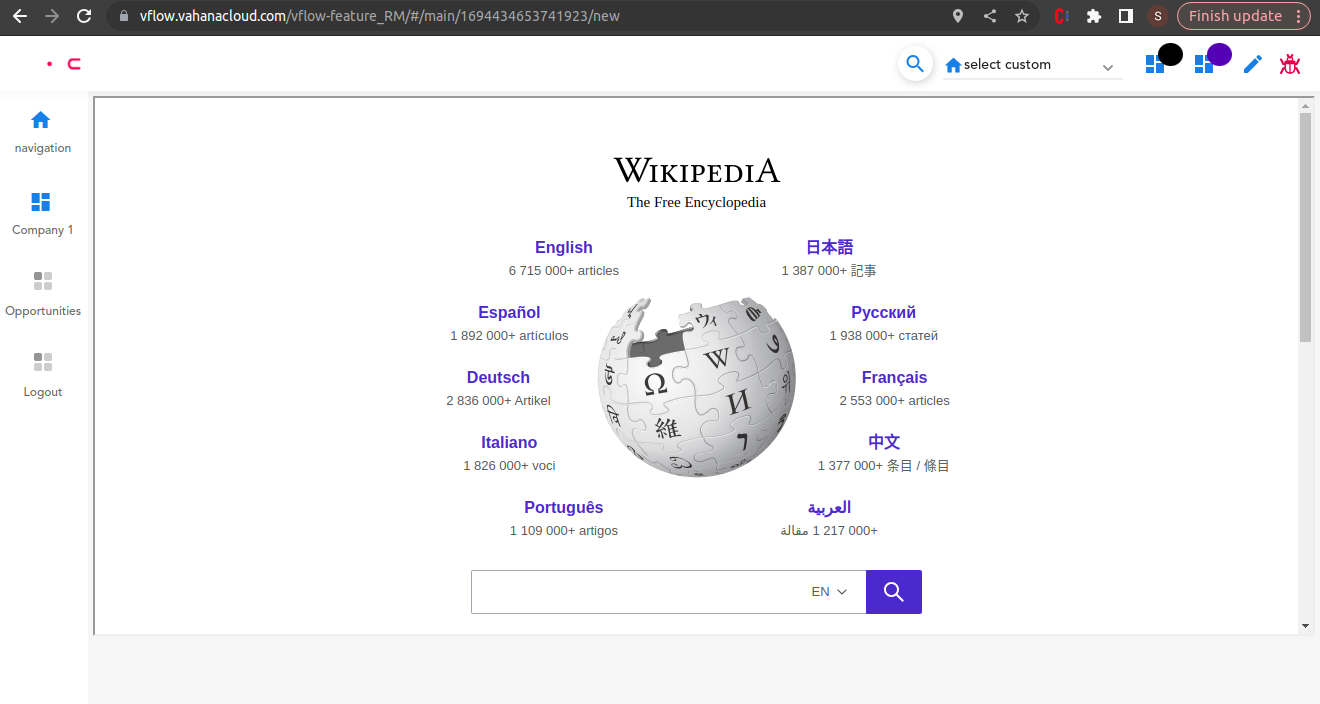Open the select custom dropdown

pyautogui.click(x=1033, y=65)
